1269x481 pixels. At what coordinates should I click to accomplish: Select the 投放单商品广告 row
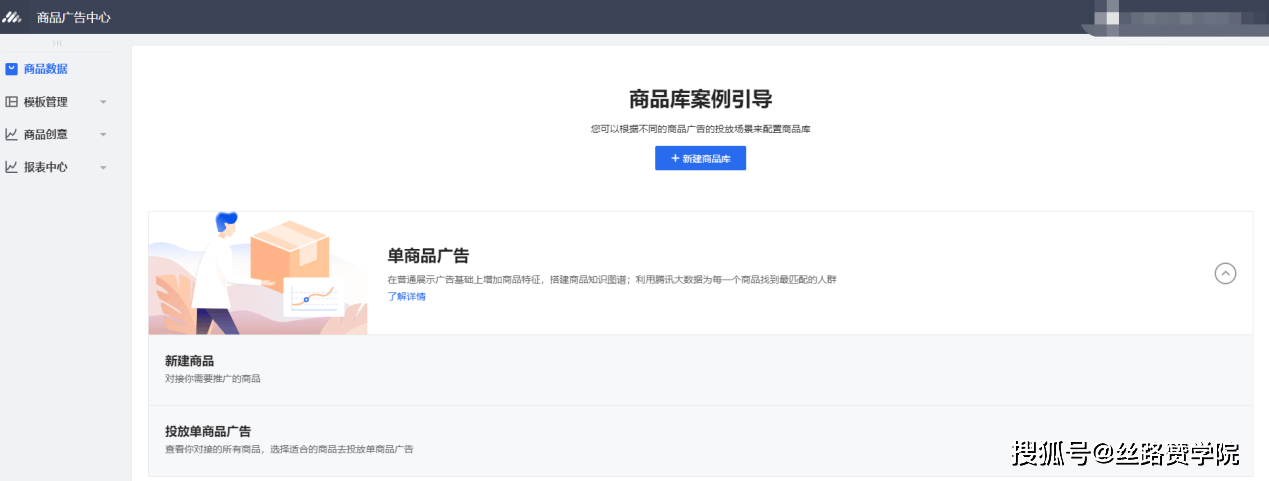[700, 441]
